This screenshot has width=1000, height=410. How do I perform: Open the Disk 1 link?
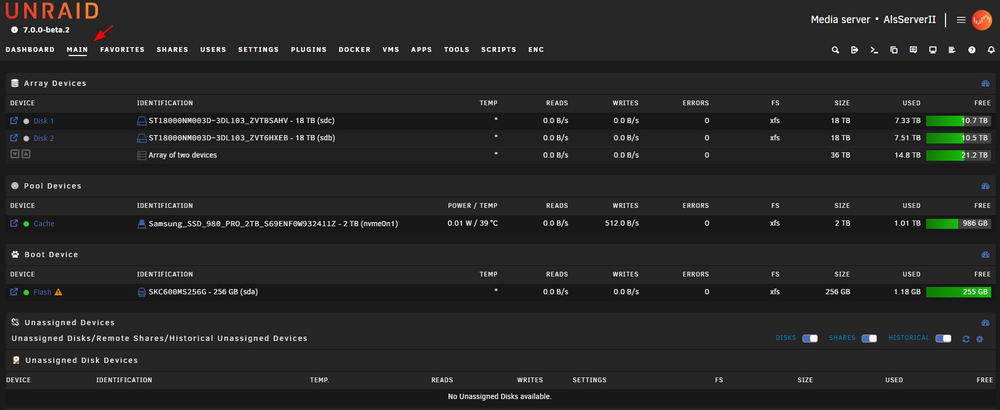[x=43, y=121]
